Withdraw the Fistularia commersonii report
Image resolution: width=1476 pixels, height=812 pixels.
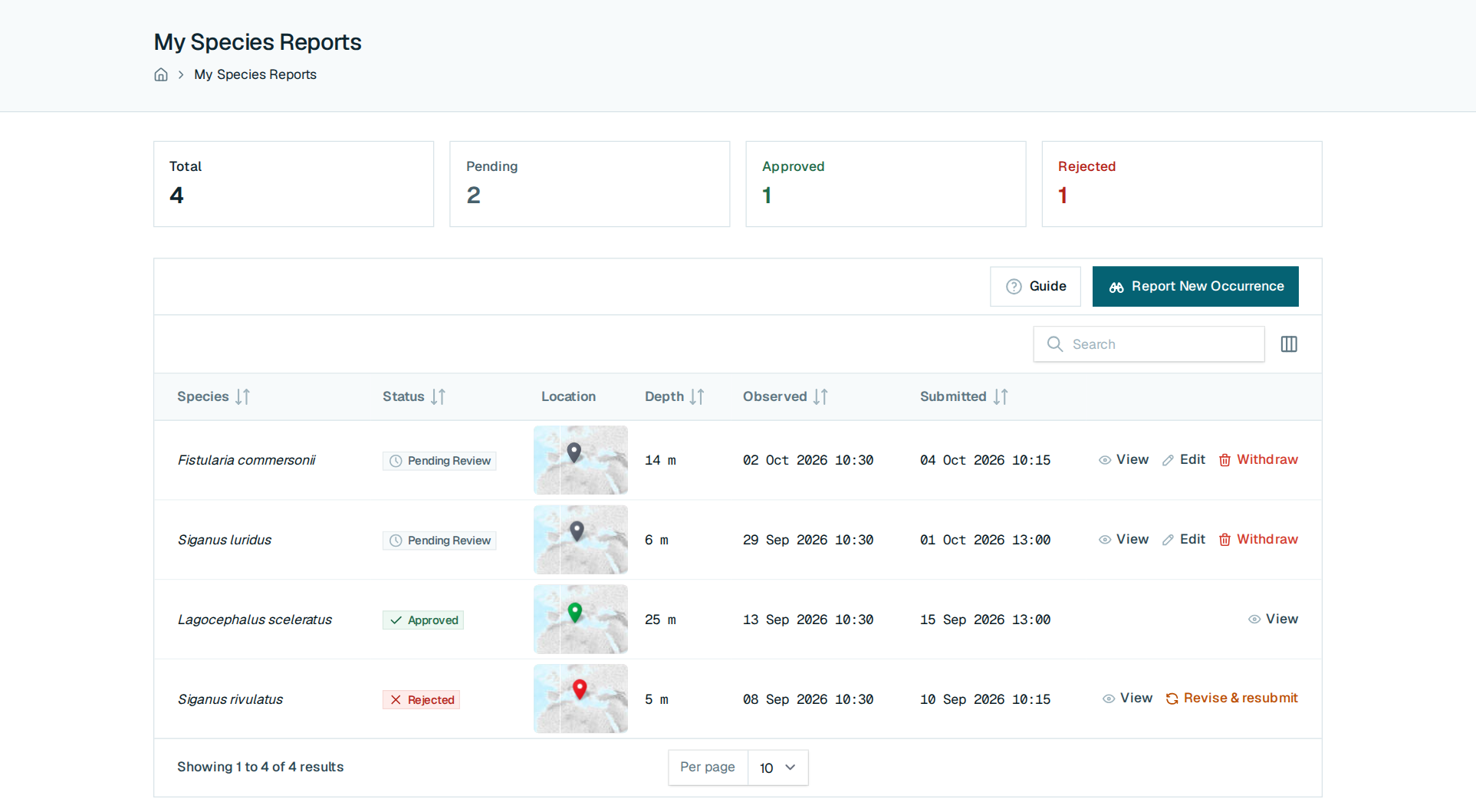click(1258, 459)
